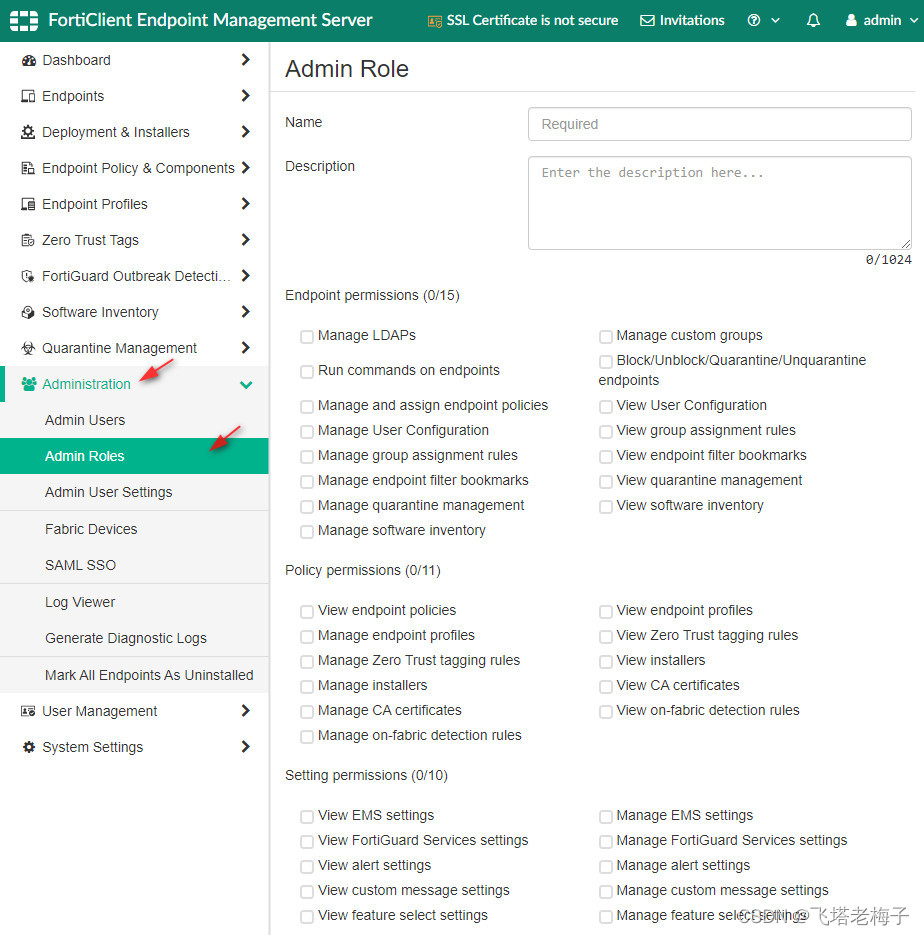Image resolution: width=924 pixels, height=935 pixels.
Task: Click SSL Certificate is not secure text
Action: click(532, 20)
